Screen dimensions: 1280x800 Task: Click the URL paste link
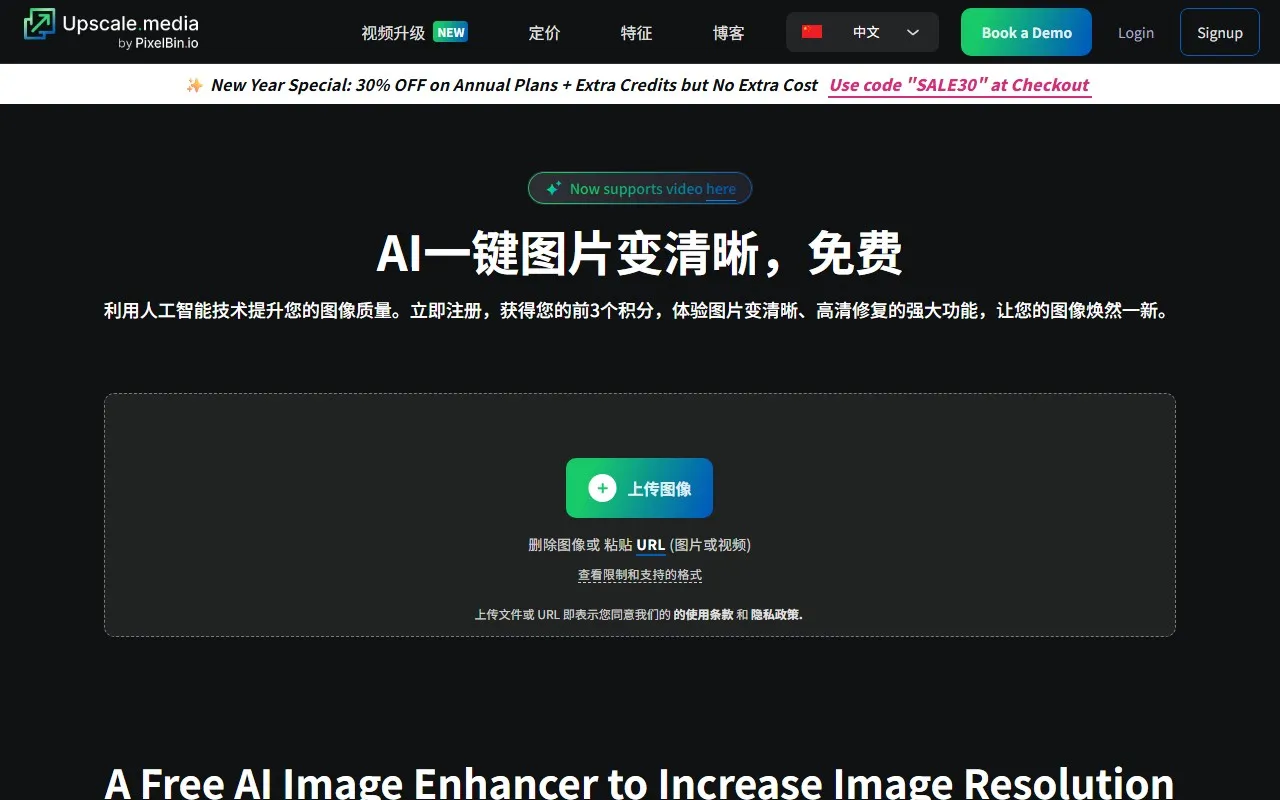tap(650, 545)
